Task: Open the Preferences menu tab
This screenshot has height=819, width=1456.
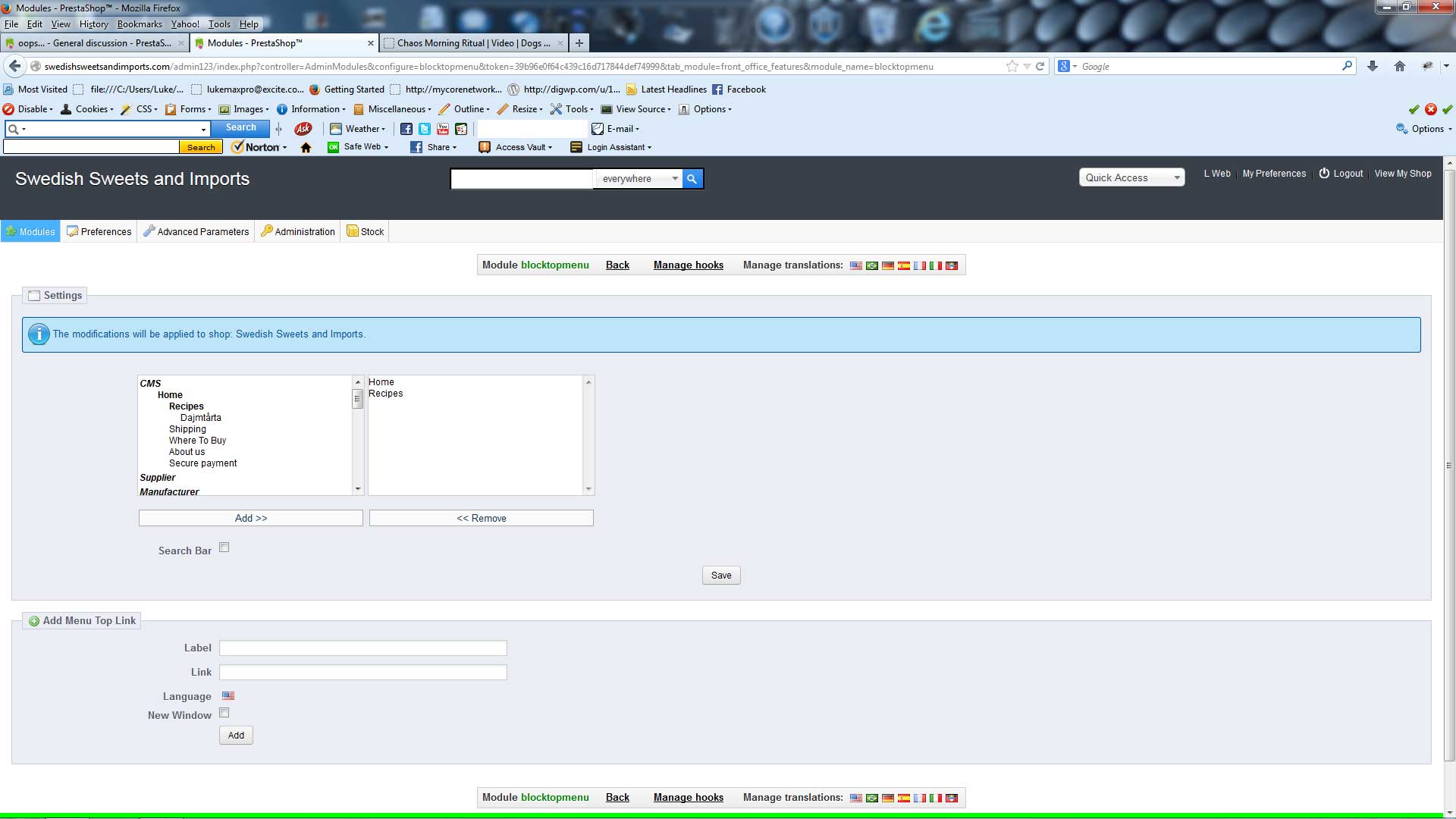Action: [x=99, y=232]
